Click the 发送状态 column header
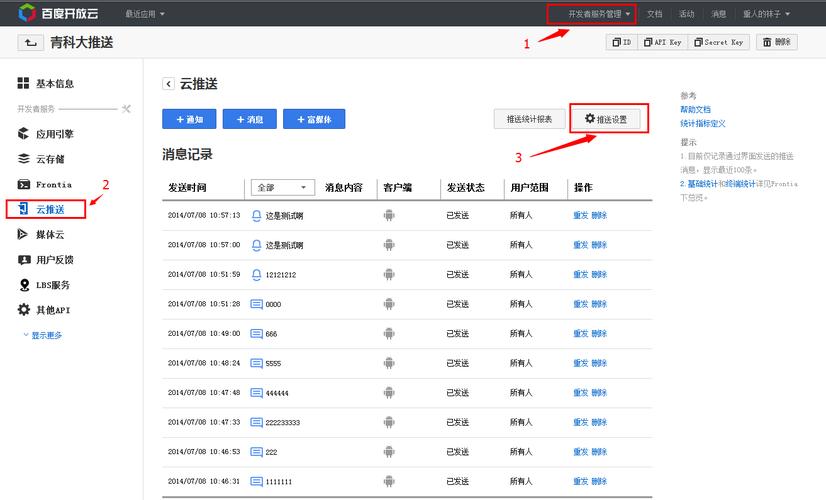 coord(466,188)
